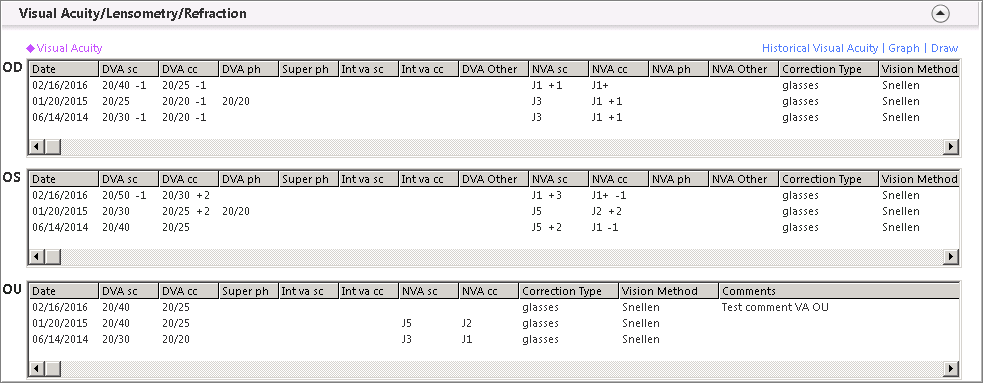983x383 pixels.
Task: Click the OS table left scroll arrow
Action: coord(36,256)
